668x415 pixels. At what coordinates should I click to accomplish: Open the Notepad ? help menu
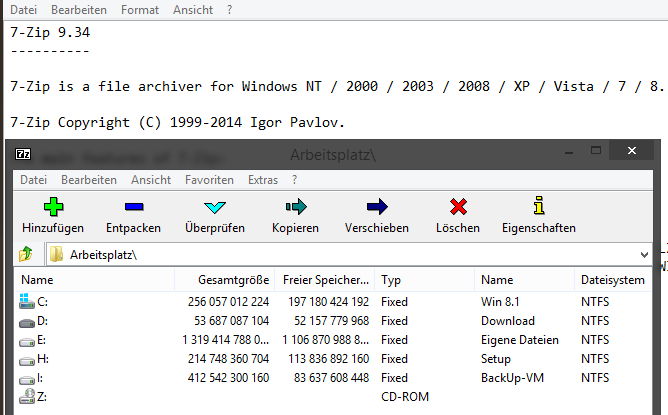click(230, 9)
